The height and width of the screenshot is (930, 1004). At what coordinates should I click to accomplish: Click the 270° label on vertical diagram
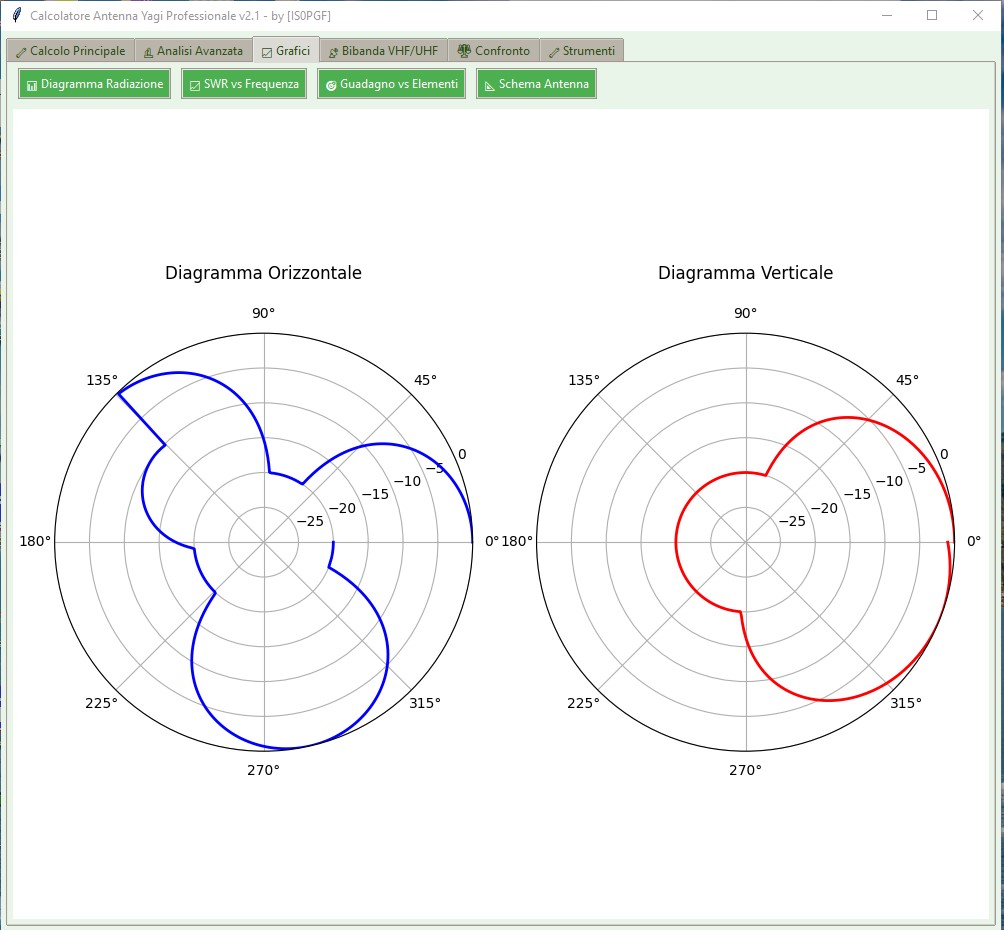tap(745, 770)
